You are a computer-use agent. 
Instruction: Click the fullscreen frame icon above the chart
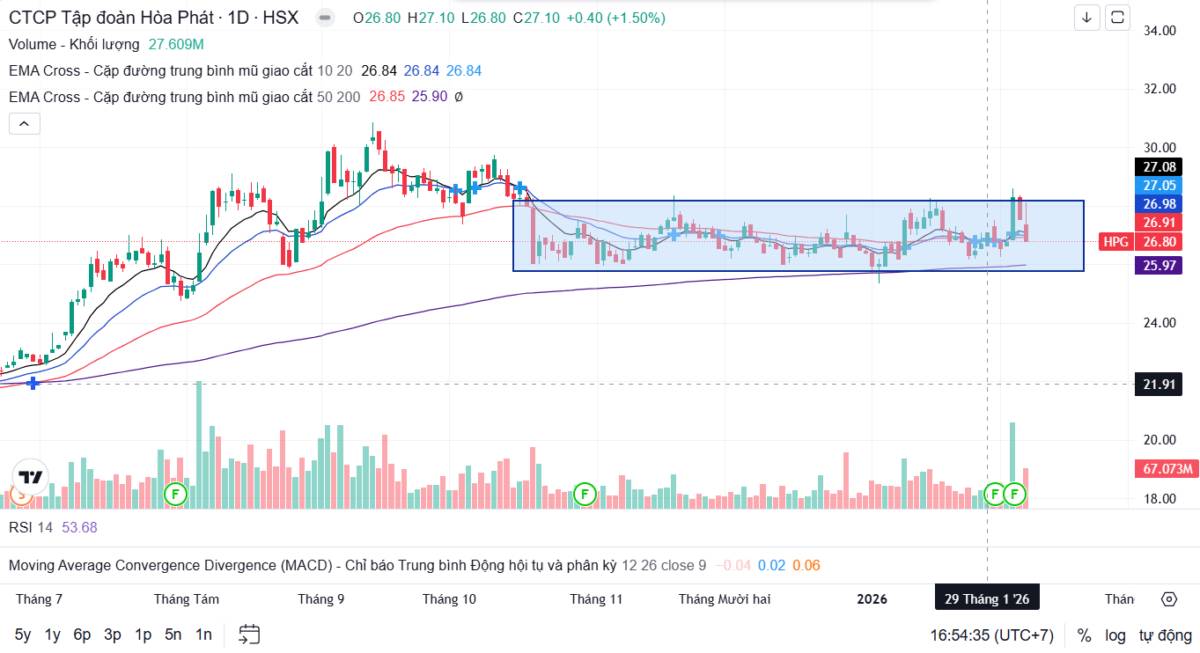point(1118,17)
